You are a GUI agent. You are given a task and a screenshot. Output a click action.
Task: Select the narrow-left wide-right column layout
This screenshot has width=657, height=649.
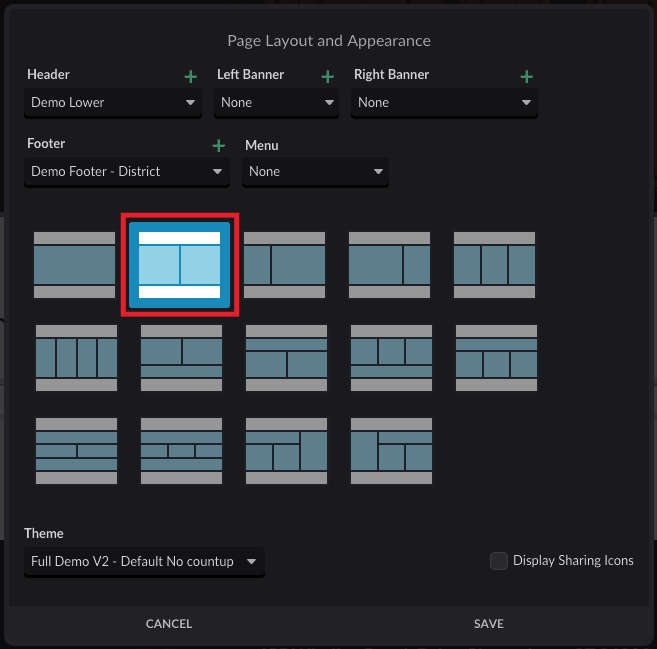coord(285,265)
